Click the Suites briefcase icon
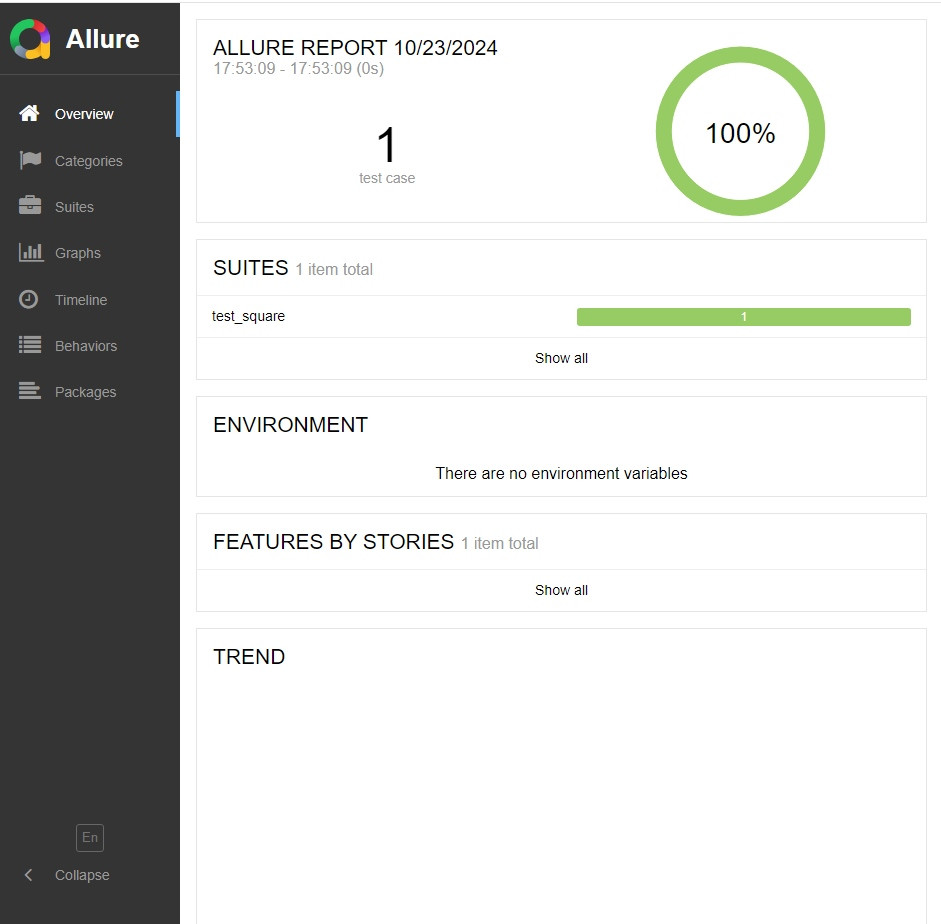This screenshot has width=941, height=924. [x=30, y=206]
